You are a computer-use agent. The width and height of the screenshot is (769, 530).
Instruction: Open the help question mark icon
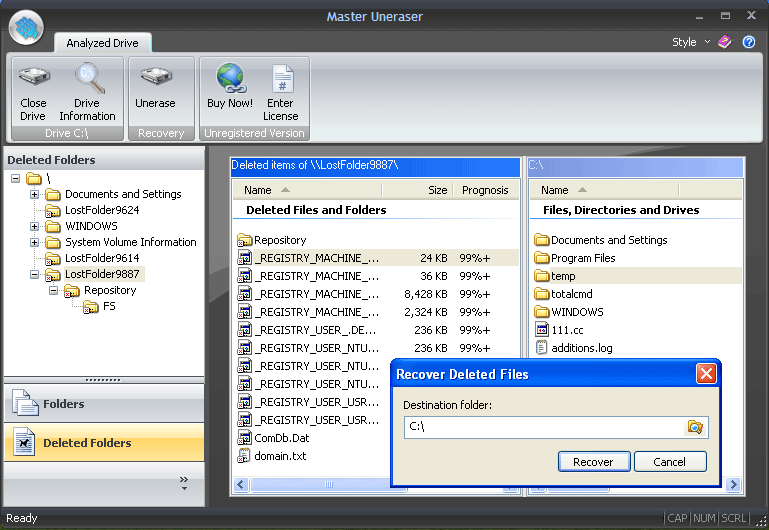[x=749, y=42]
